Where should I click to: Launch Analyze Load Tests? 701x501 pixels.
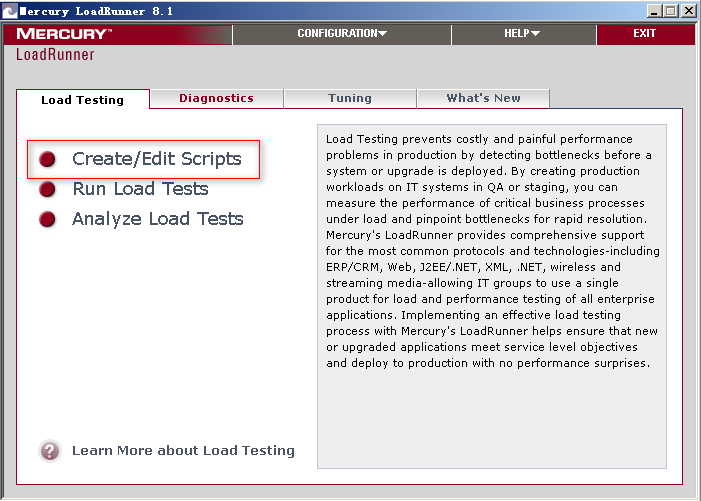157,219
